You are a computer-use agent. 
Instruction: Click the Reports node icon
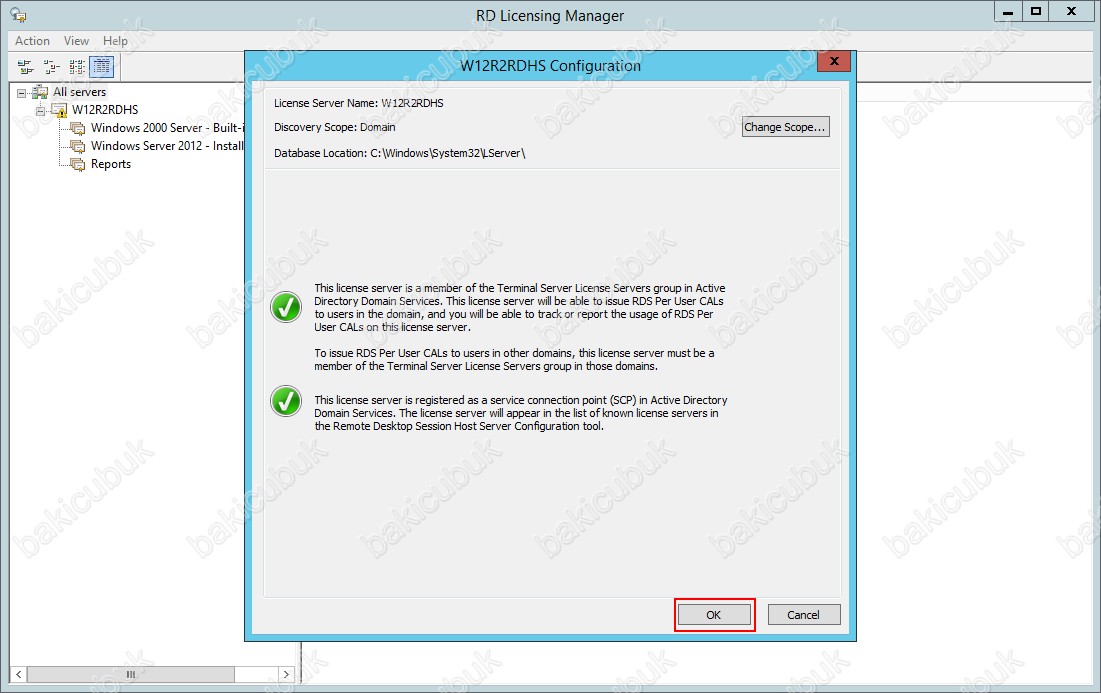(x=77, y=165)
